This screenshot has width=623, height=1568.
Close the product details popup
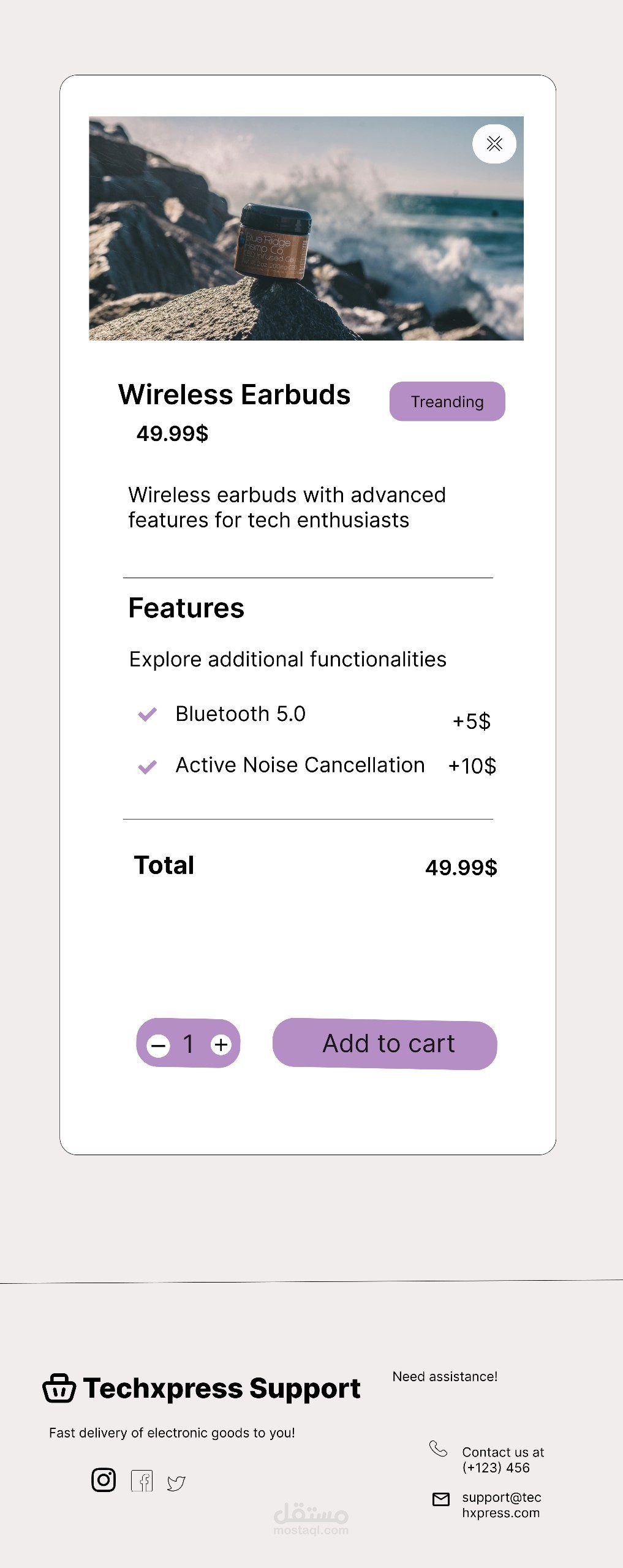(494, 144)
